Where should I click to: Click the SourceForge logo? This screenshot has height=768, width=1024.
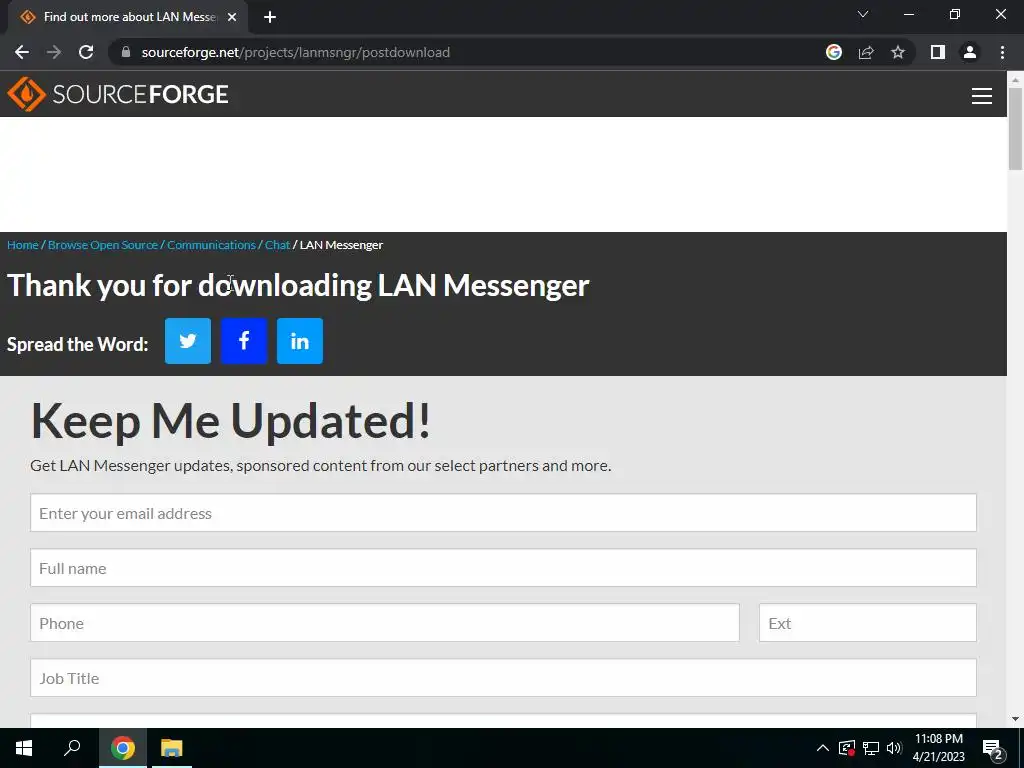(118, 94)
